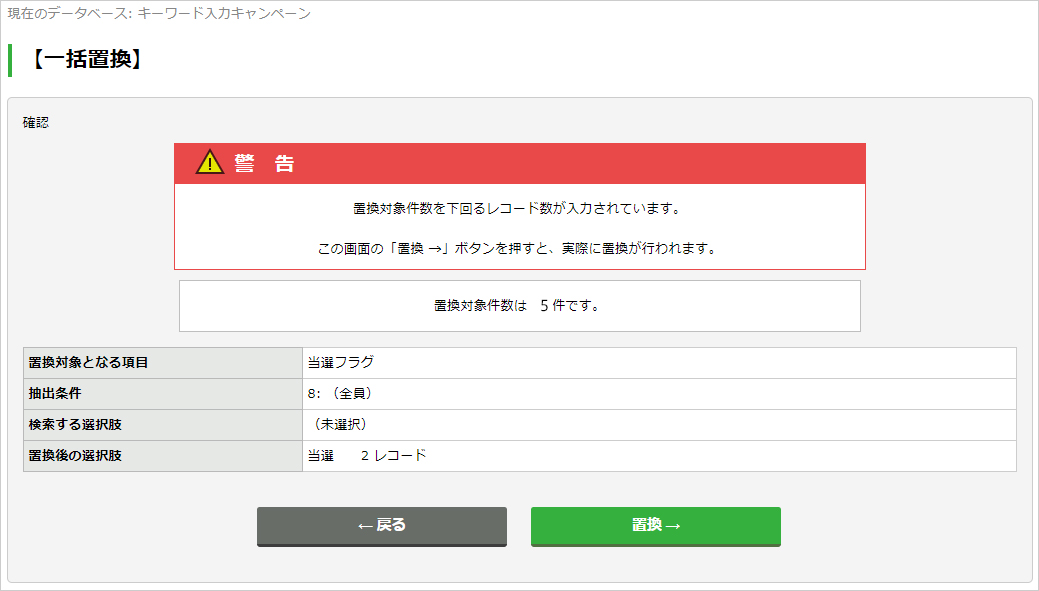This screenshot has width=1039, height=591.
Task: Click the 抽出条件 row header
Action: point(163,394)
